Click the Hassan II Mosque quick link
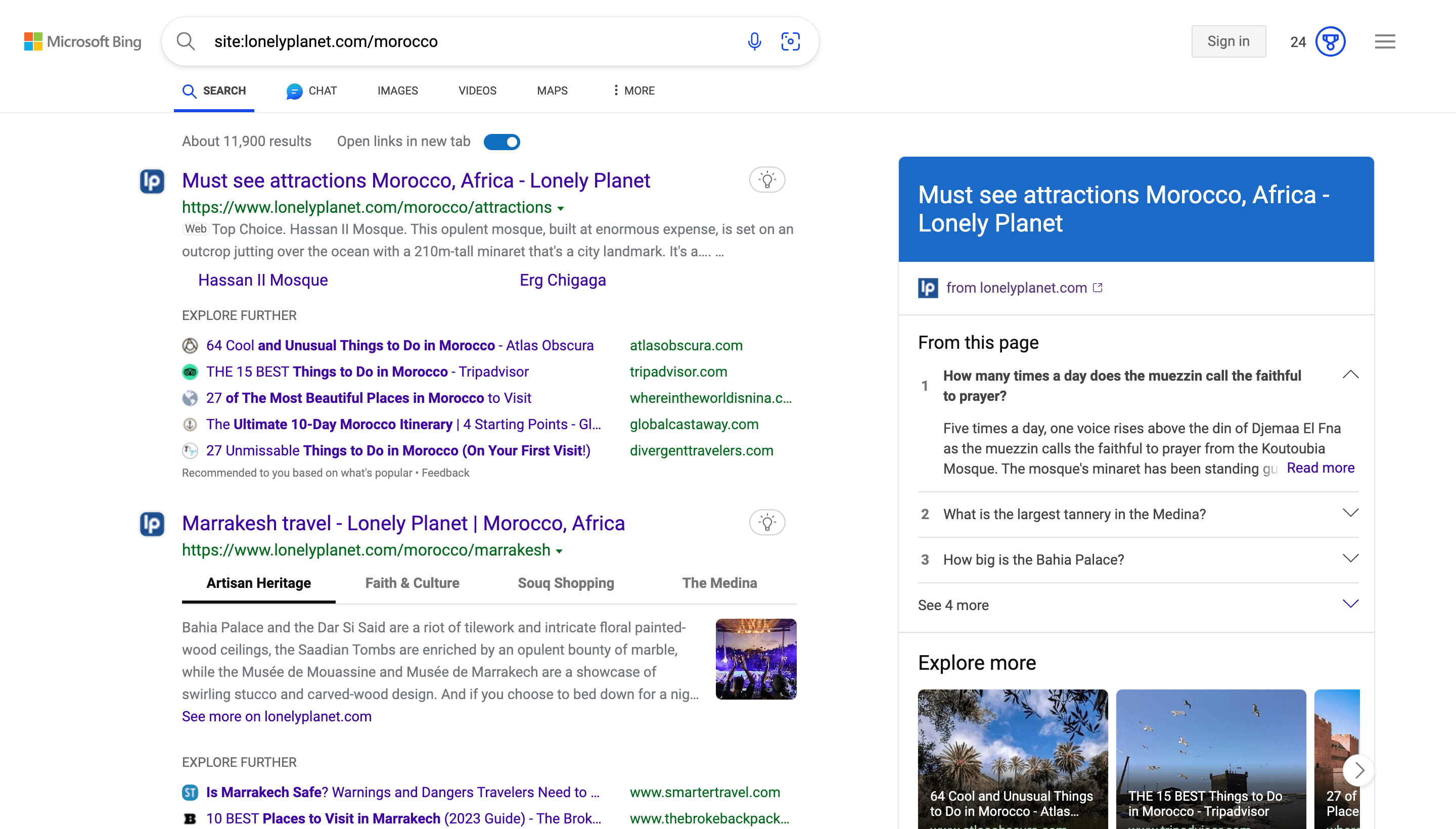Image resolution: width=1456 pixels, height=829 pixels. [x=262, y=280]
